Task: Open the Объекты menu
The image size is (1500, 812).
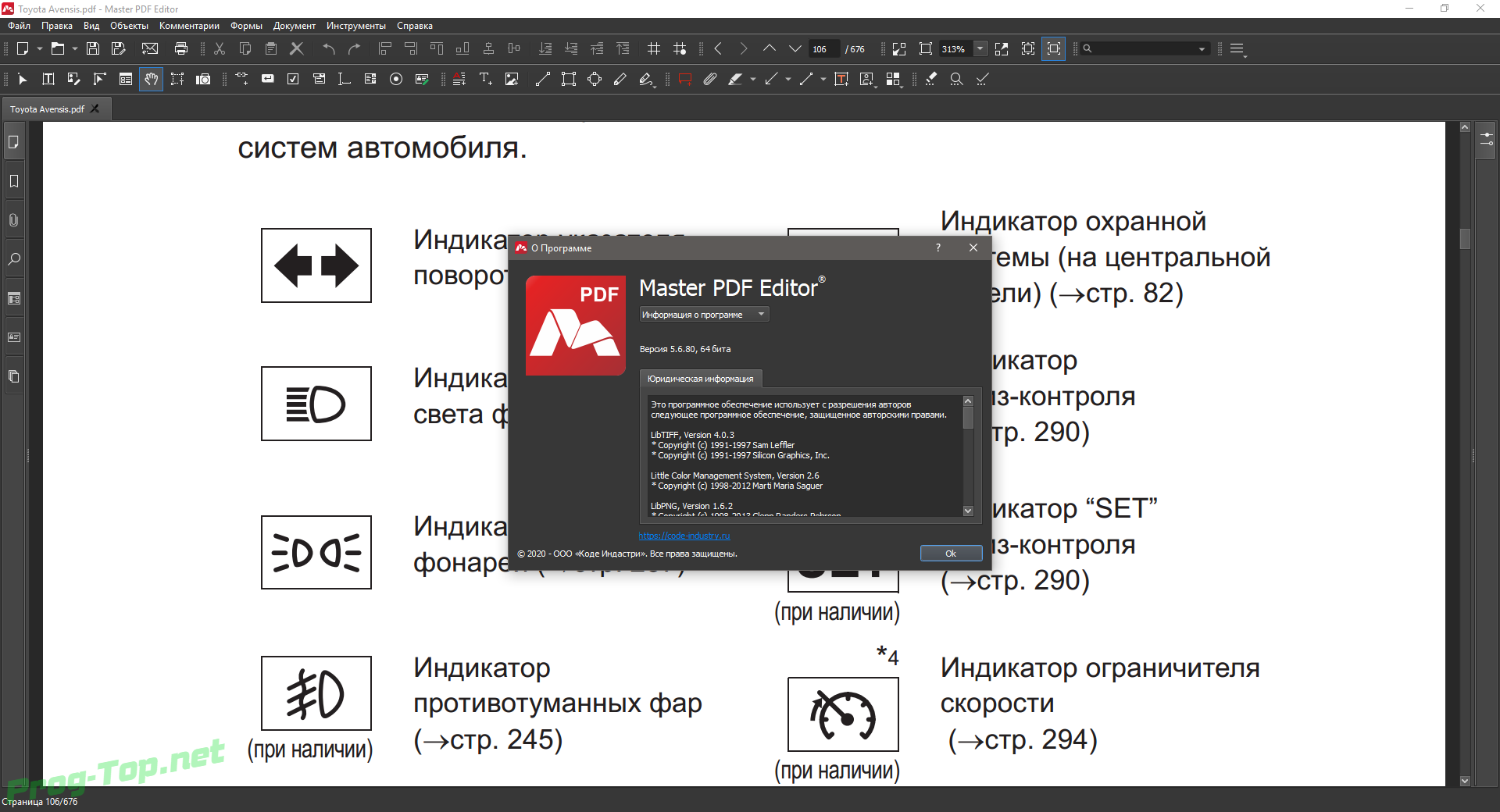Action: point(129,26)
